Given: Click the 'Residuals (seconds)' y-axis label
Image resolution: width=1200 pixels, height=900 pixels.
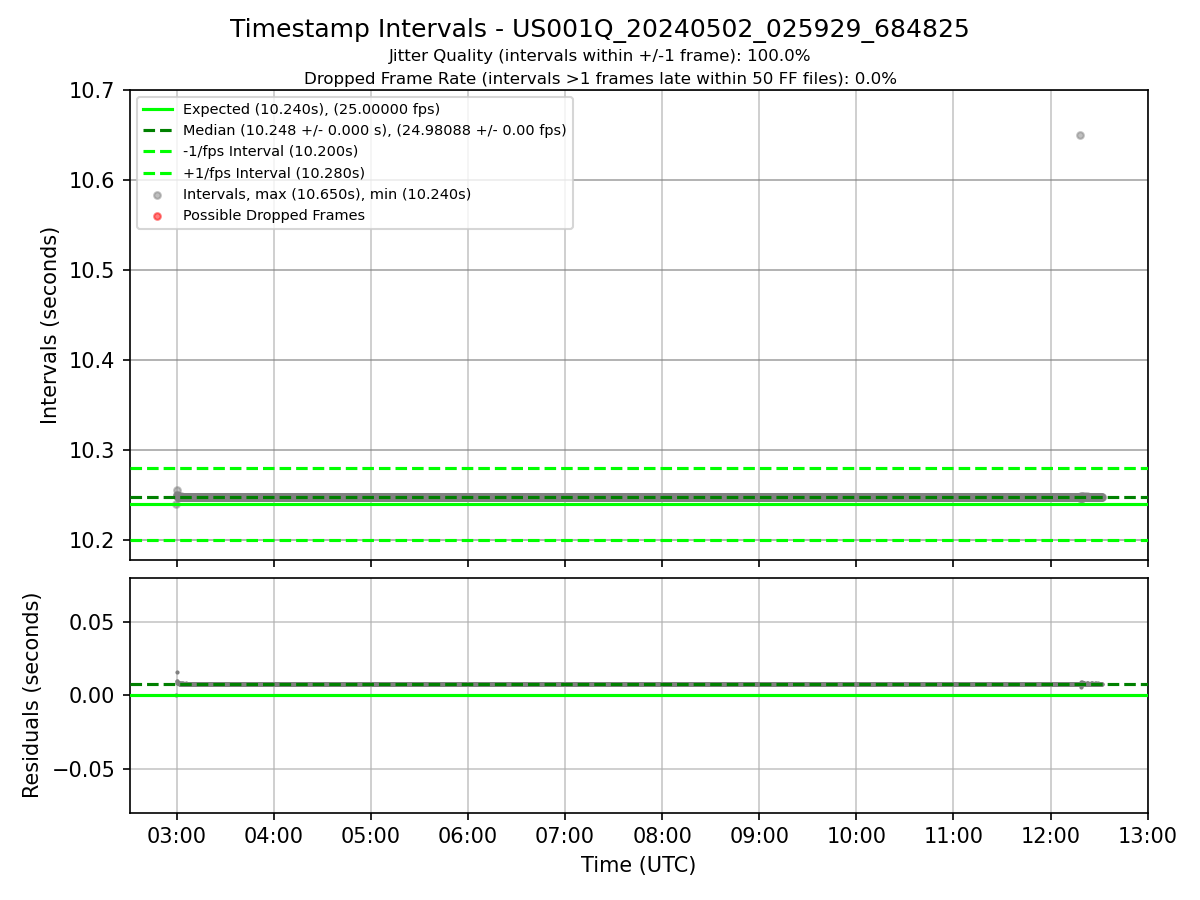Looking at the screenshot, I should pos(32,695).
